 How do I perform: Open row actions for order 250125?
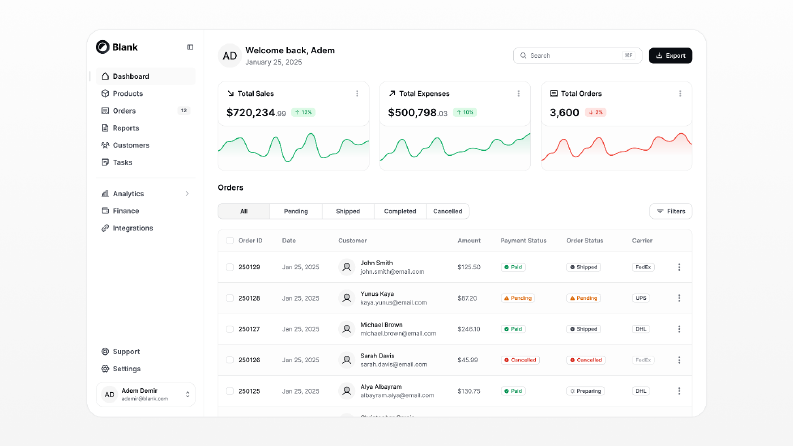point(679,391)
